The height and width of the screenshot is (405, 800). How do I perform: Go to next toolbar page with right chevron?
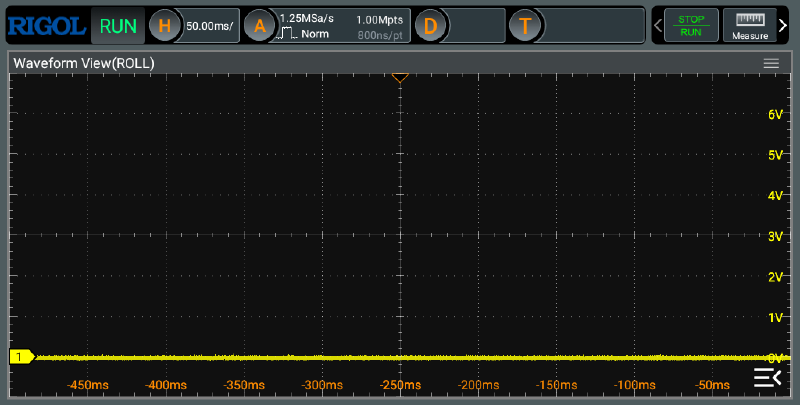783,25
